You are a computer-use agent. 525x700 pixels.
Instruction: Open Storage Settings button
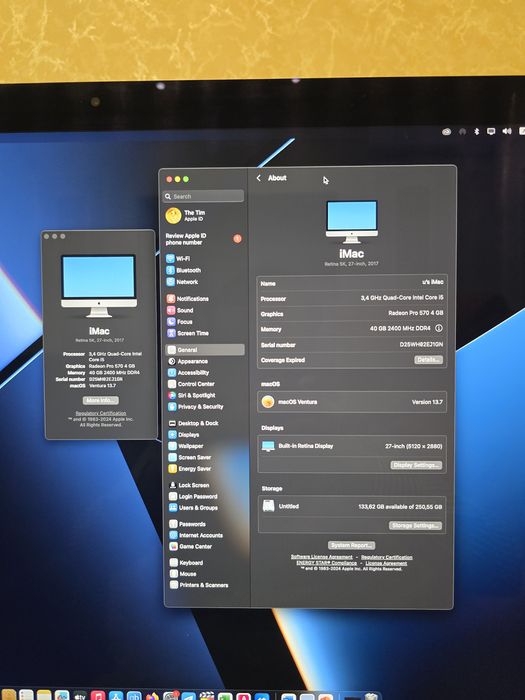(x=416, y=525)
